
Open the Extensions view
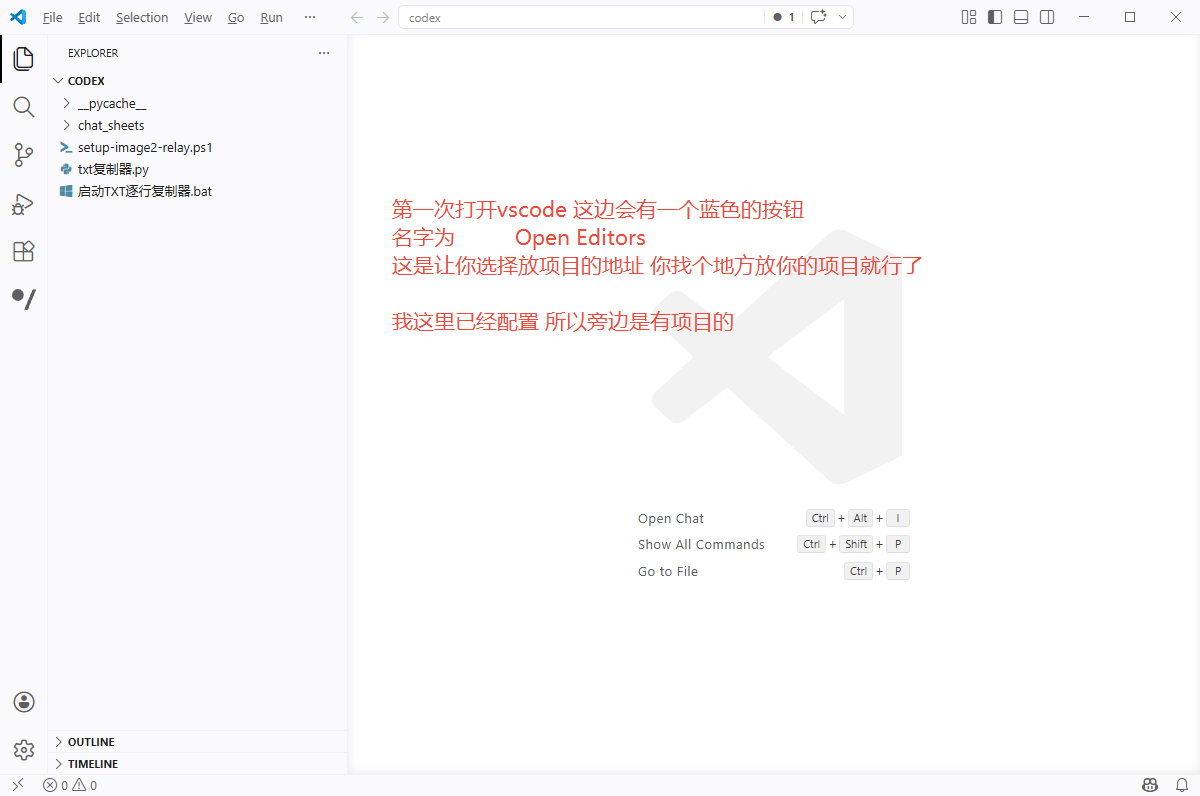(x=23, y=251)
